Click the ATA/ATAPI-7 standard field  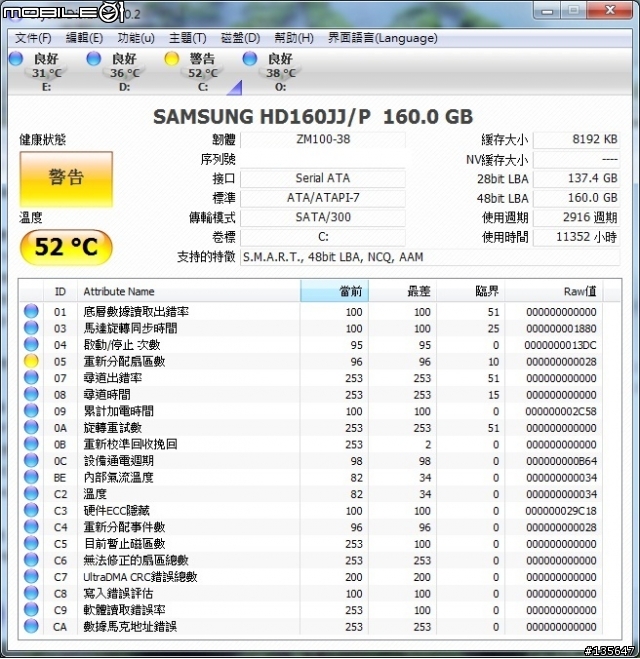[x=323, y=198]
